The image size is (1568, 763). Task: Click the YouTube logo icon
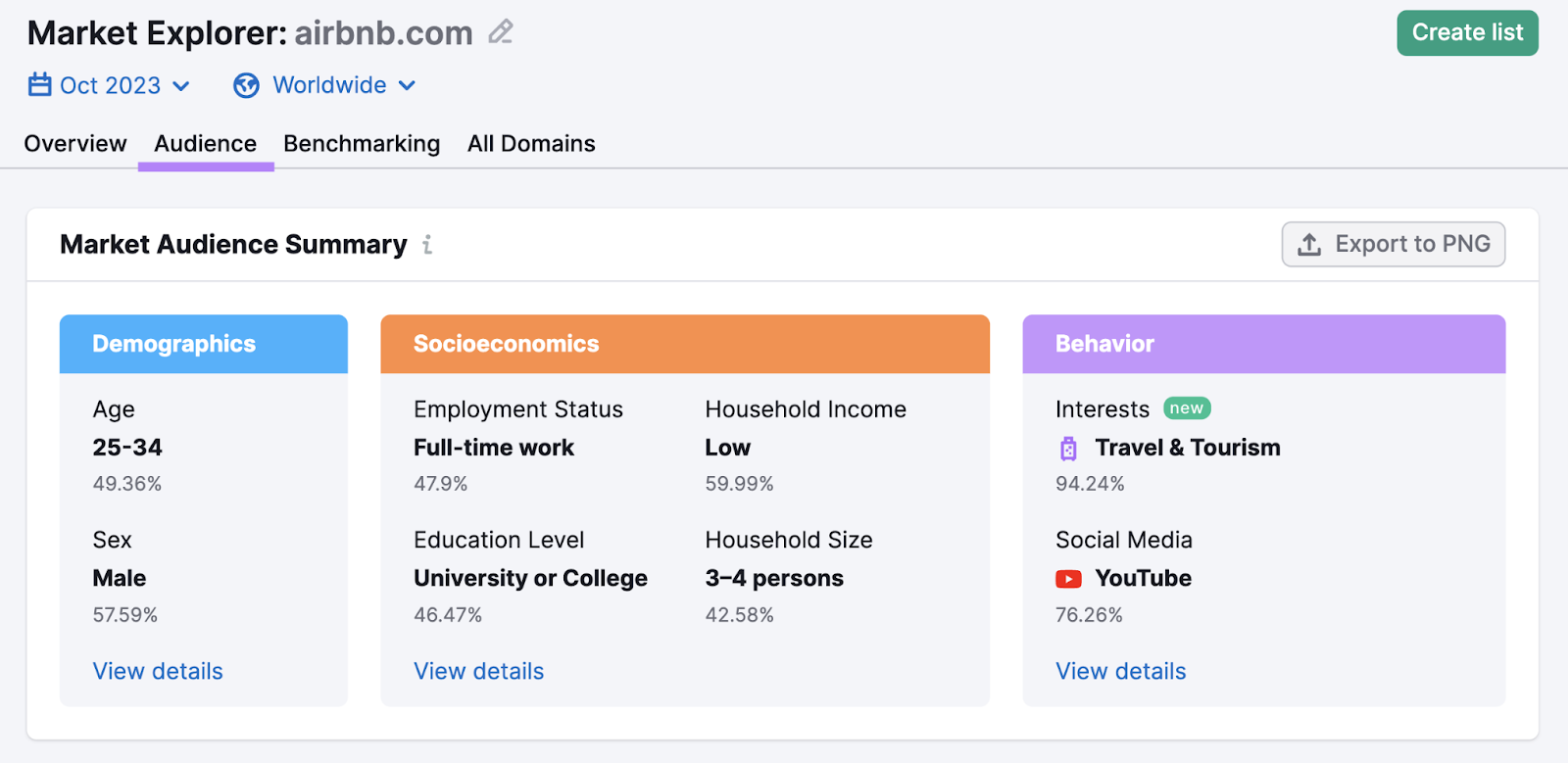1068,579
